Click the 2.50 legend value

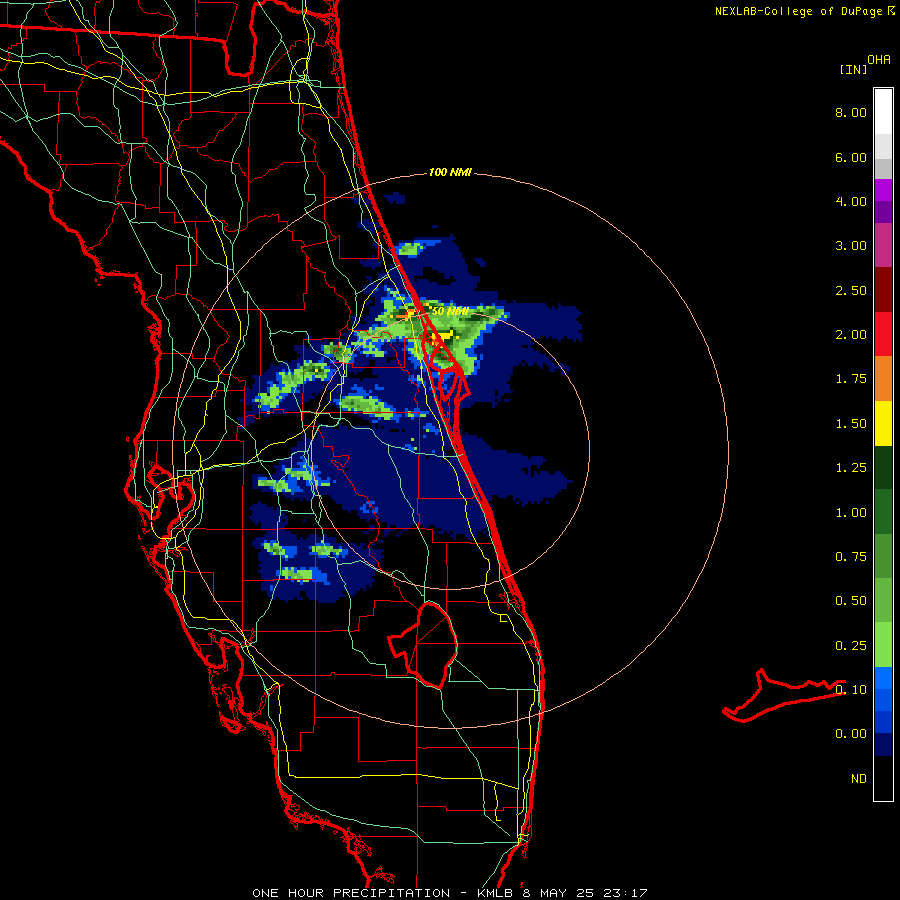point(851,290)
